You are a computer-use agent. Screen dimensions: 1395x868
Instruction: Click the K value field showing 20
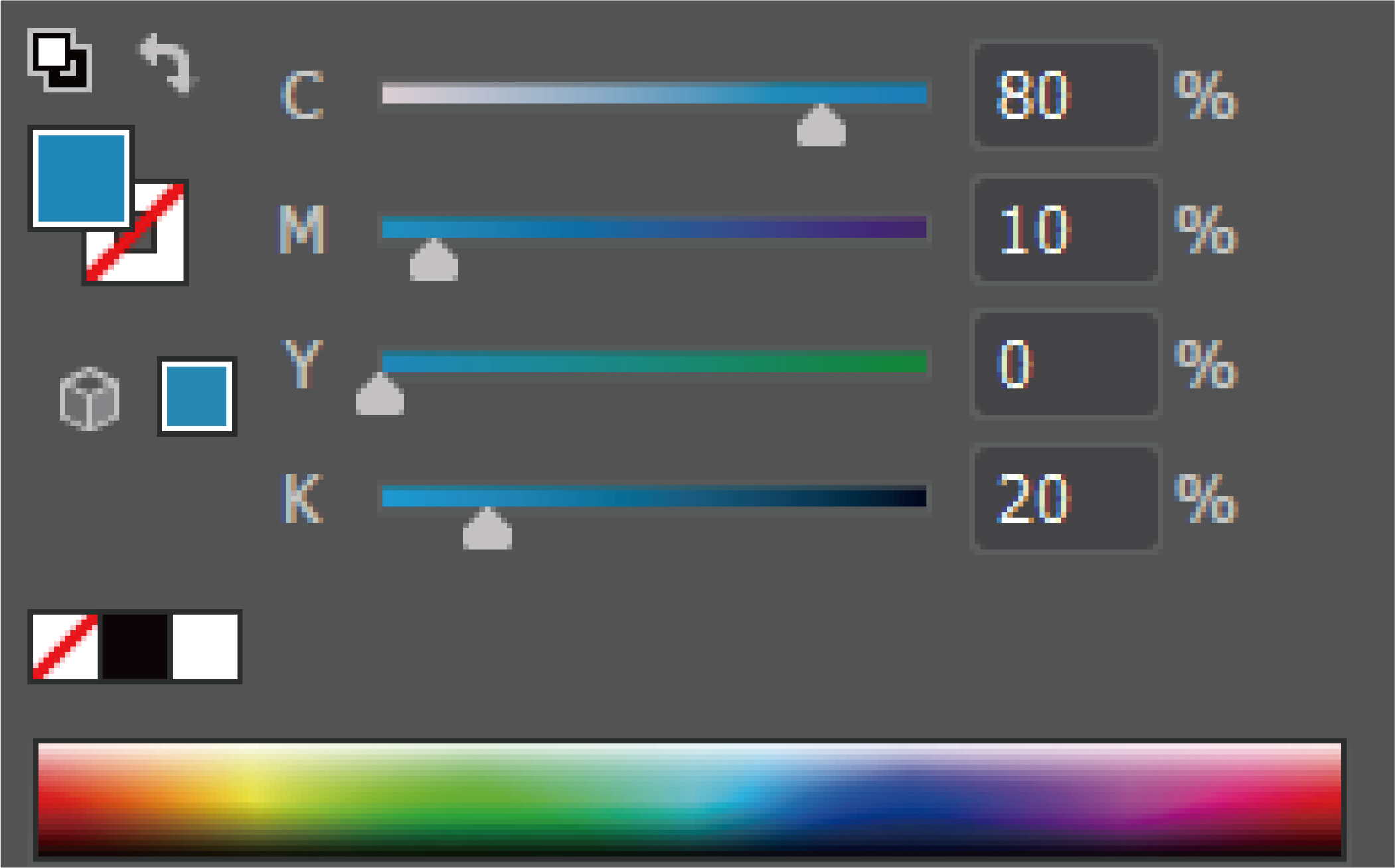(1066, 498)
